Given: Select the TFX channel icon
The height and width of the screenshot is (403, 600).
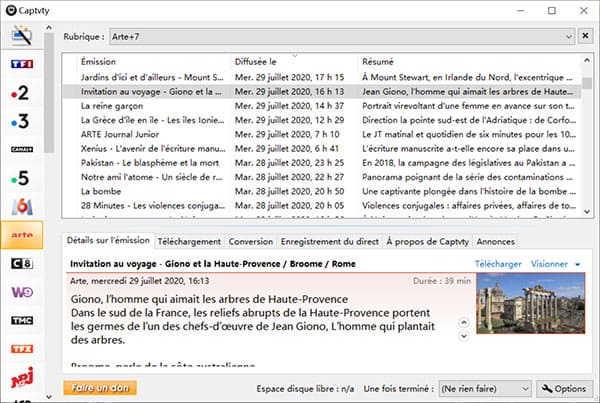Looking at the screenshot, I should click(x=22, y=349).
